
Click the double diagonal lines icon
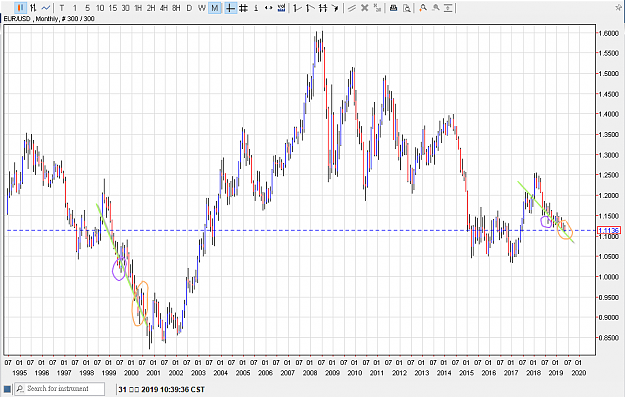click(352, 8)
